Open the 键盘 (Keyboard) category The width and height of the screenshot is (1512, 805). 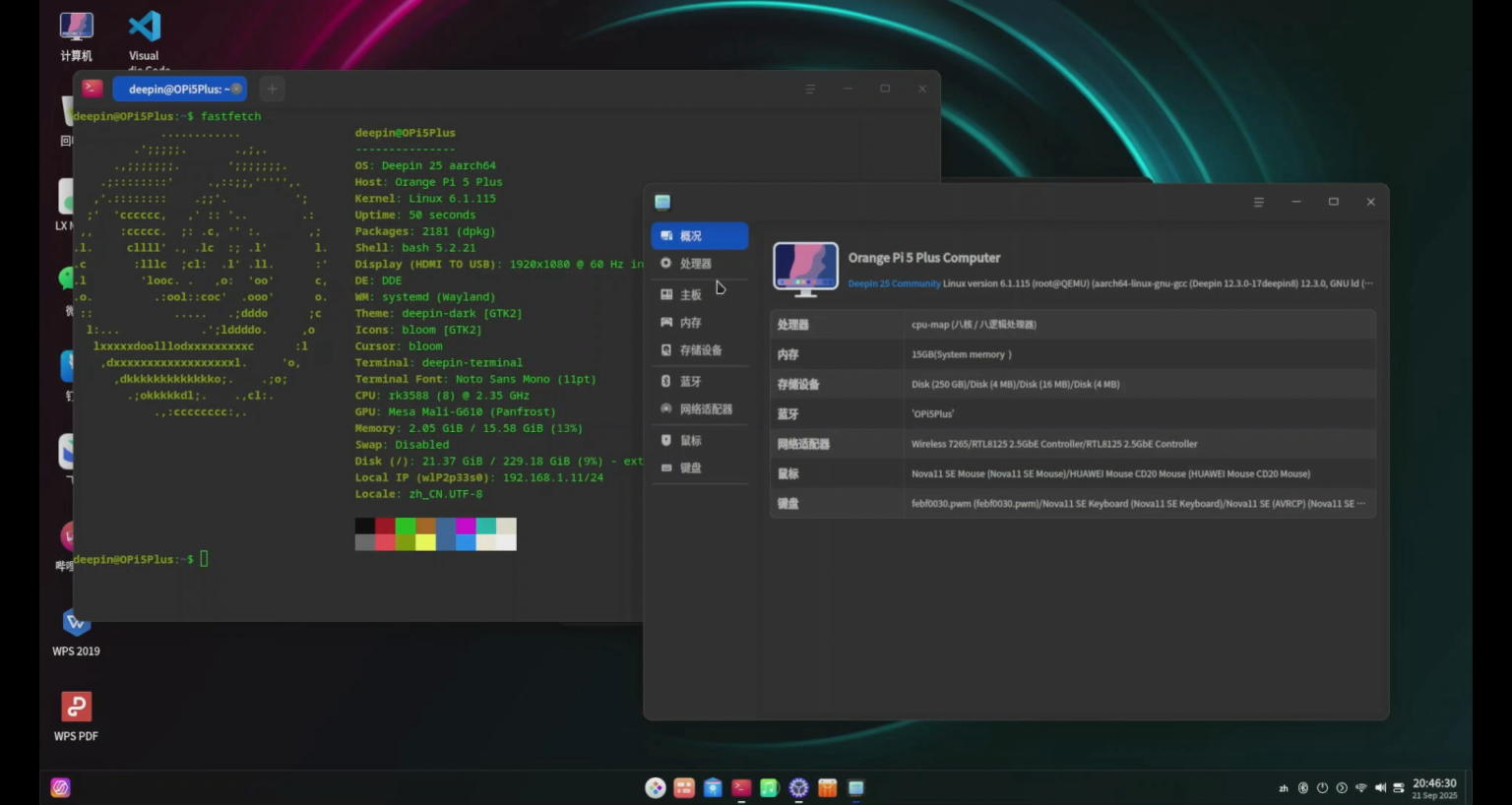[x=690, y=468]
